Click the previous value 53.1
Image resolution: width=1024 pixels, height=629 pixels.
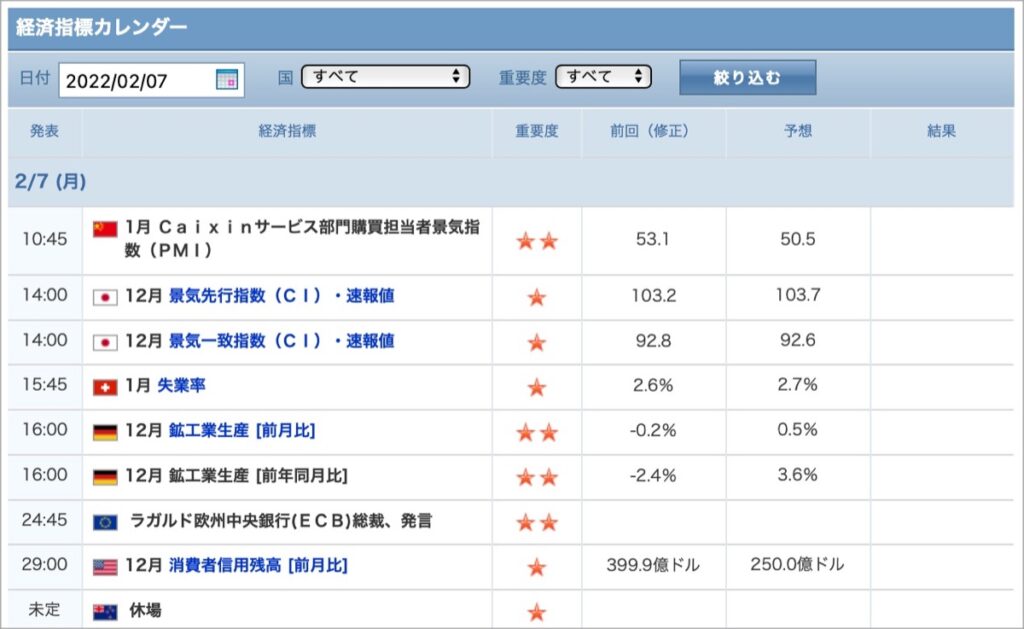click(653, 239)
